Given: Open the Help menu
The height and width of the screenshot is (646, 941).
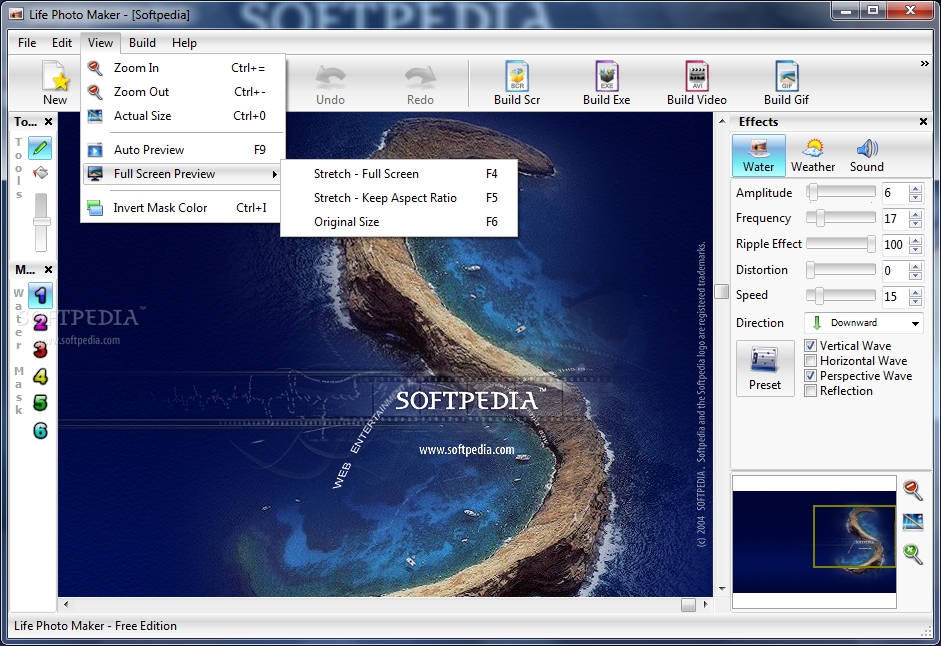Looking at the screenshot, I should tap(184, 43).
